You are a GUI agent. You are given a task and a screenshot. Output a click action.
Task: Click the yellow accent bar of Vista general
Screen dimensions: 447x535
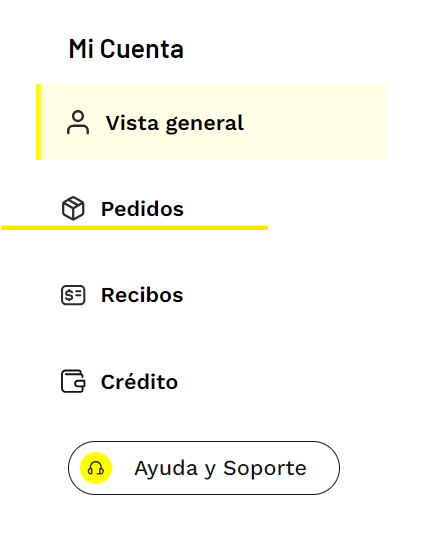coord(39,122)
